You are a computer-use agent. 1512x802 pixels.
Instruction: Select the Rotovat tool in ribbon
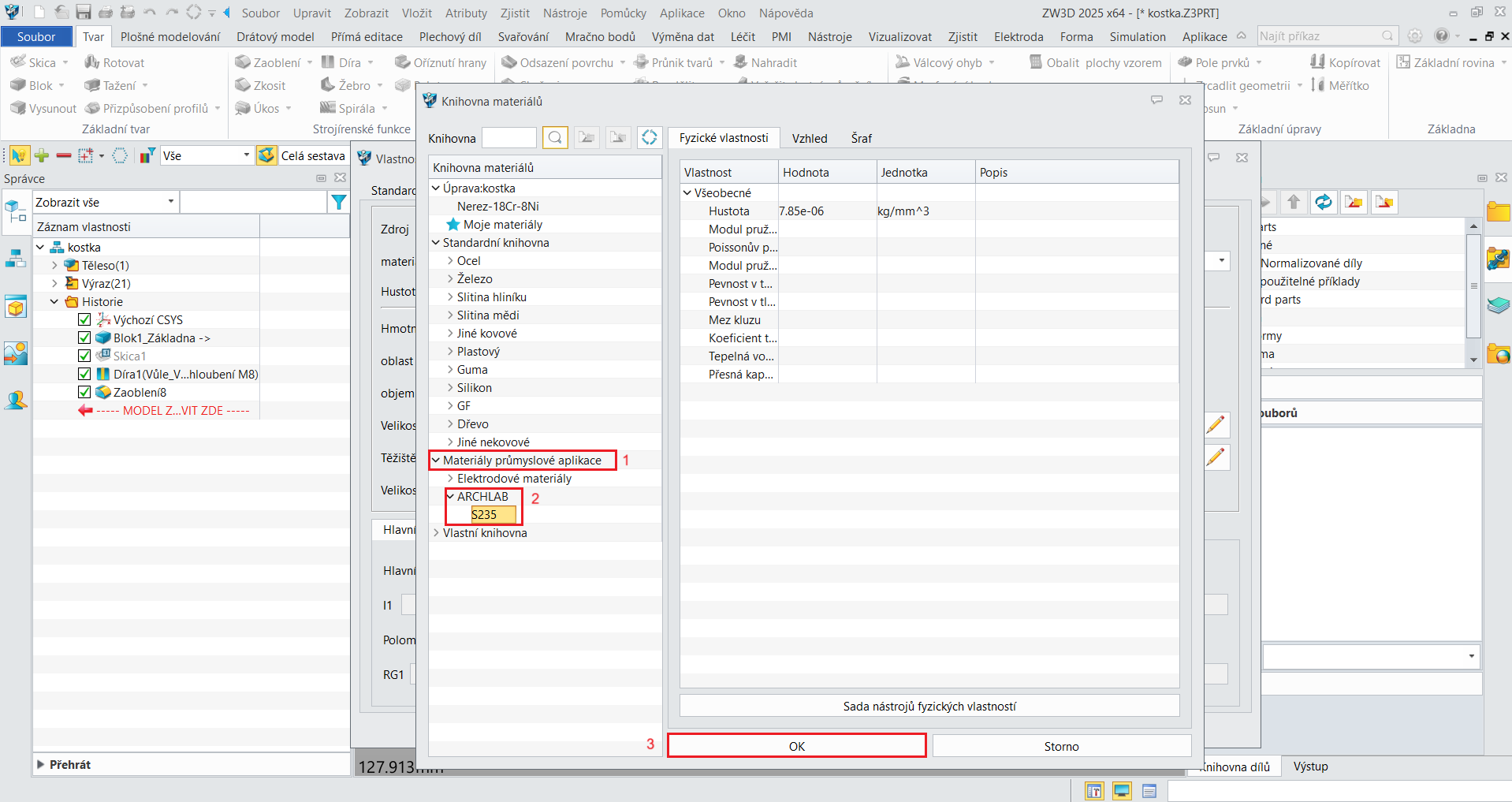click(114, 62)
